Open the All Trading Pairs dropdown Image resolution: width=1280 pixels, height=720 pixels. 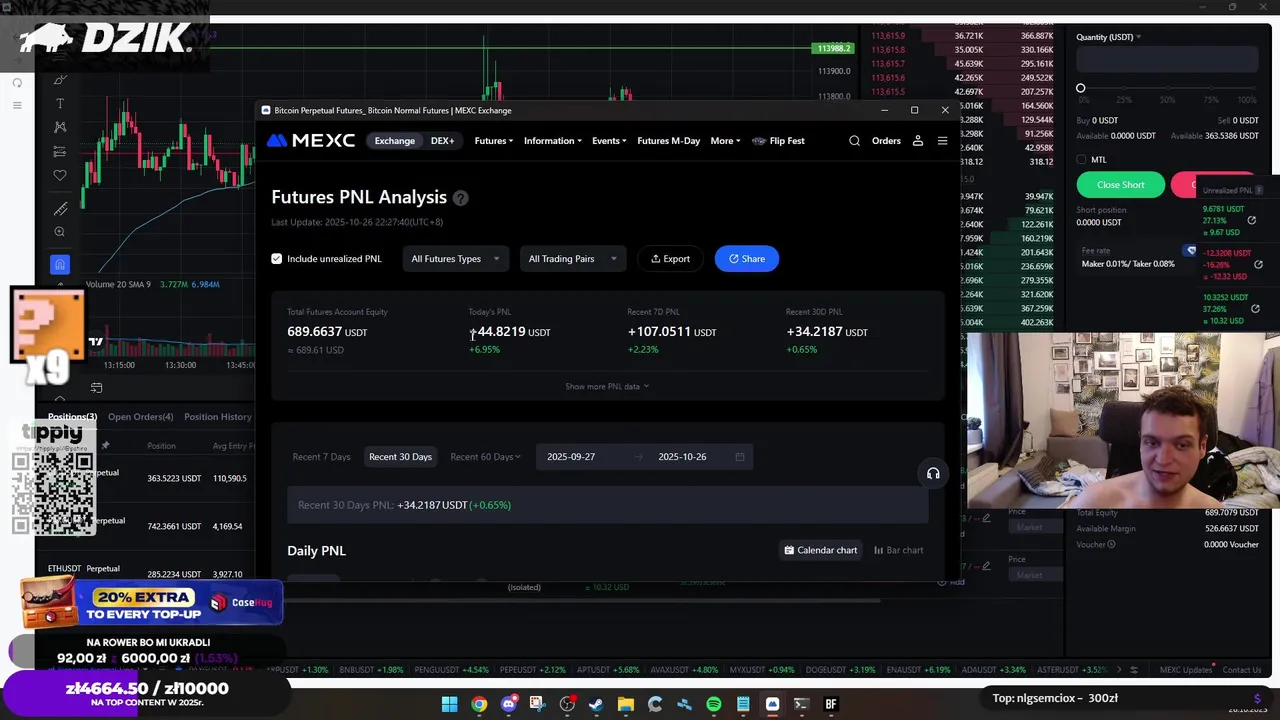(x=572, y=259)
